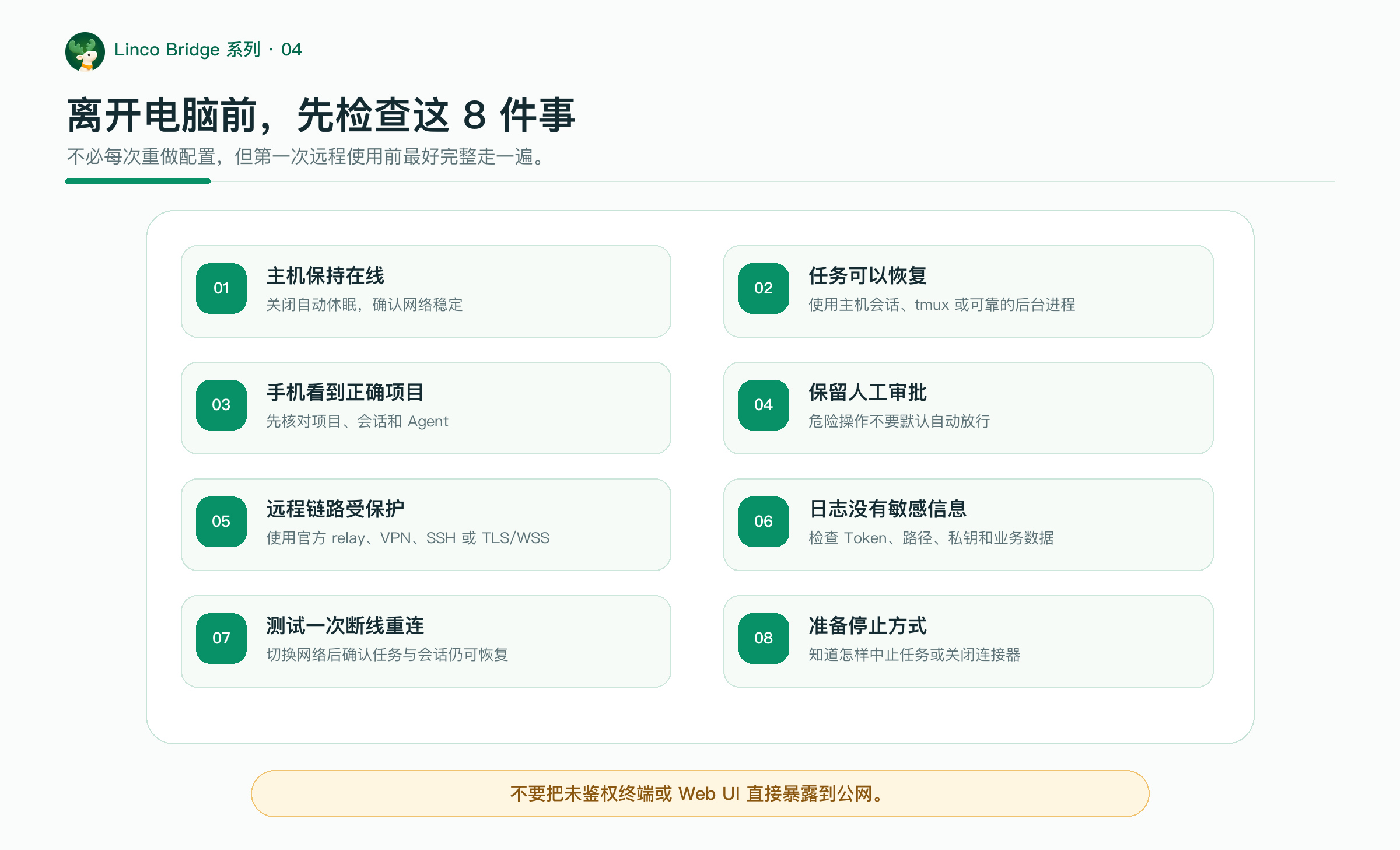
Task: Click the heading 远程链路受保护
Action: coord(335,509)
